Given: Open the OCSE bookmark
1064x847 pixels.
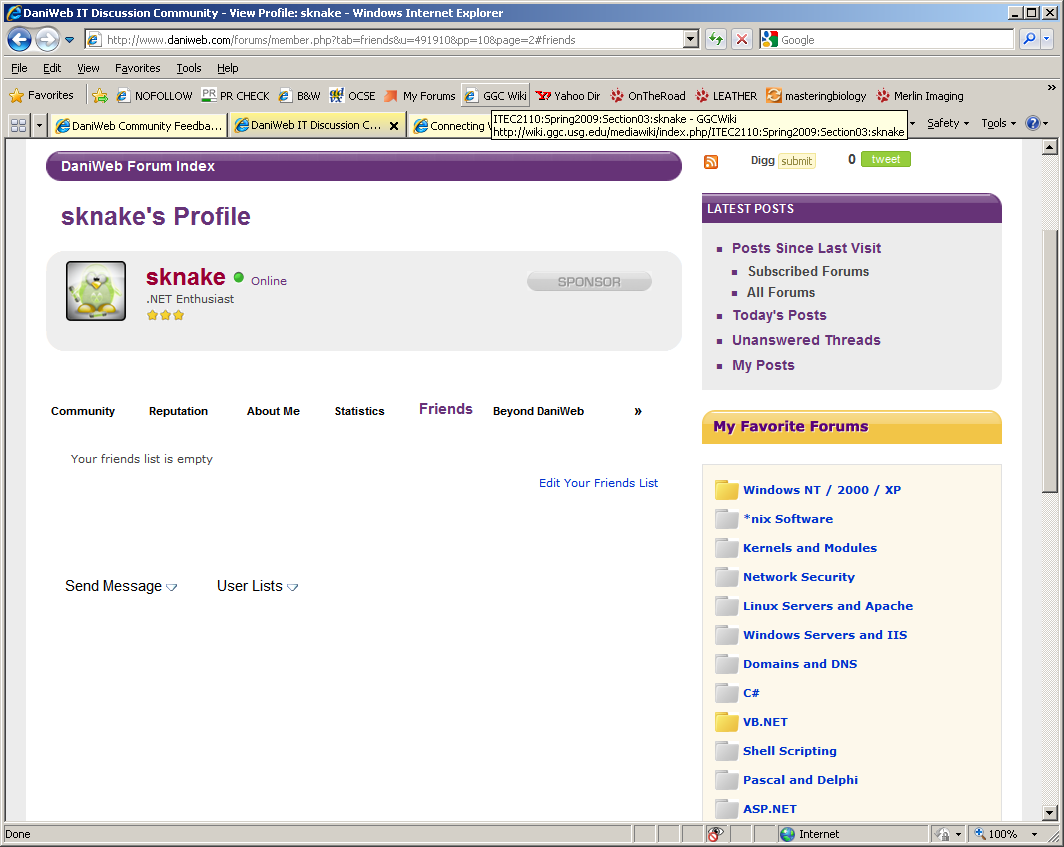Looking at the screenshot, I should (x=353, y=96).
